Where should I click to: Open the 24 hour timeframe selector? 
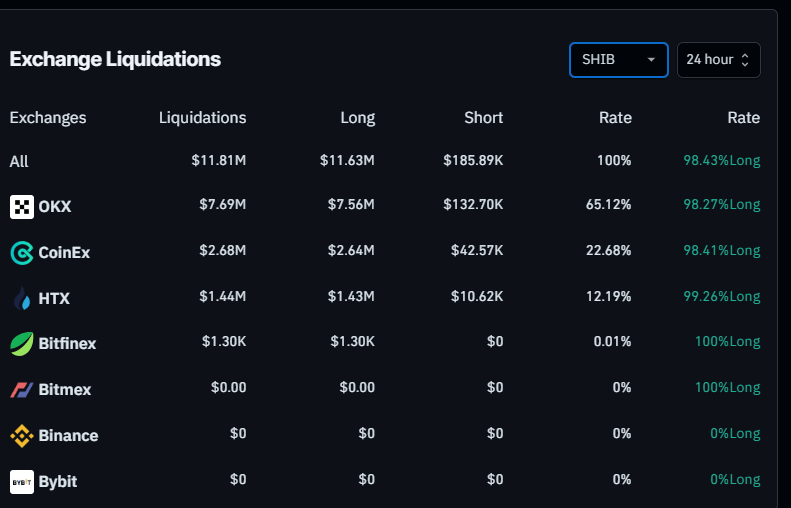coord(718,59)
